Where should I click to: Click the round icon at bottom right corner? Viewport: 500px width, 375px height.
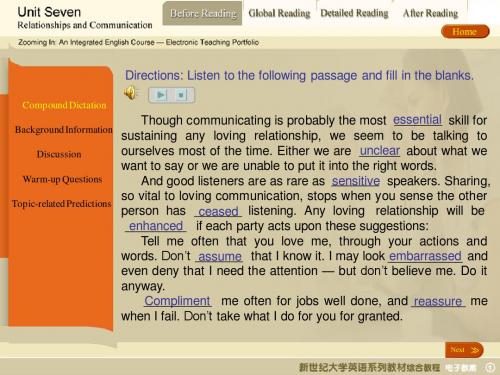point(491,367)
